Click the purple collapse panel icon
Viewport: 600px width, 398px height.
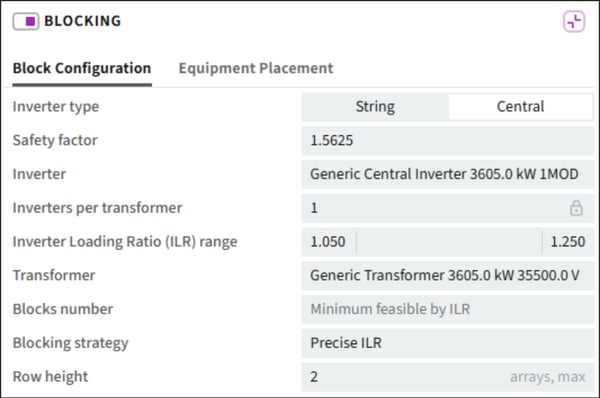[574, 21]
